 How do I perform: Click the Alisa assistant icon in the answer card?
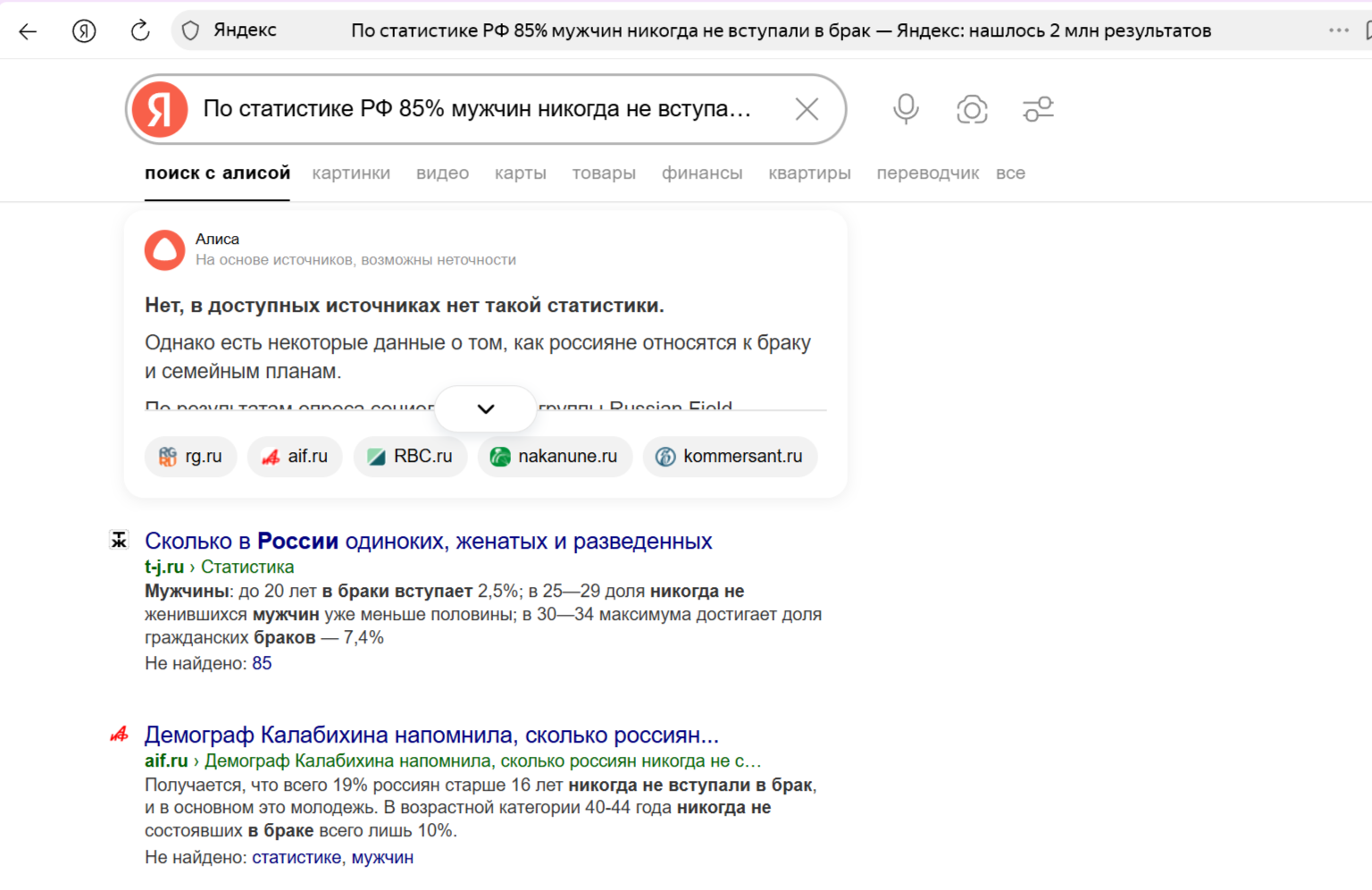click(164, 250)
